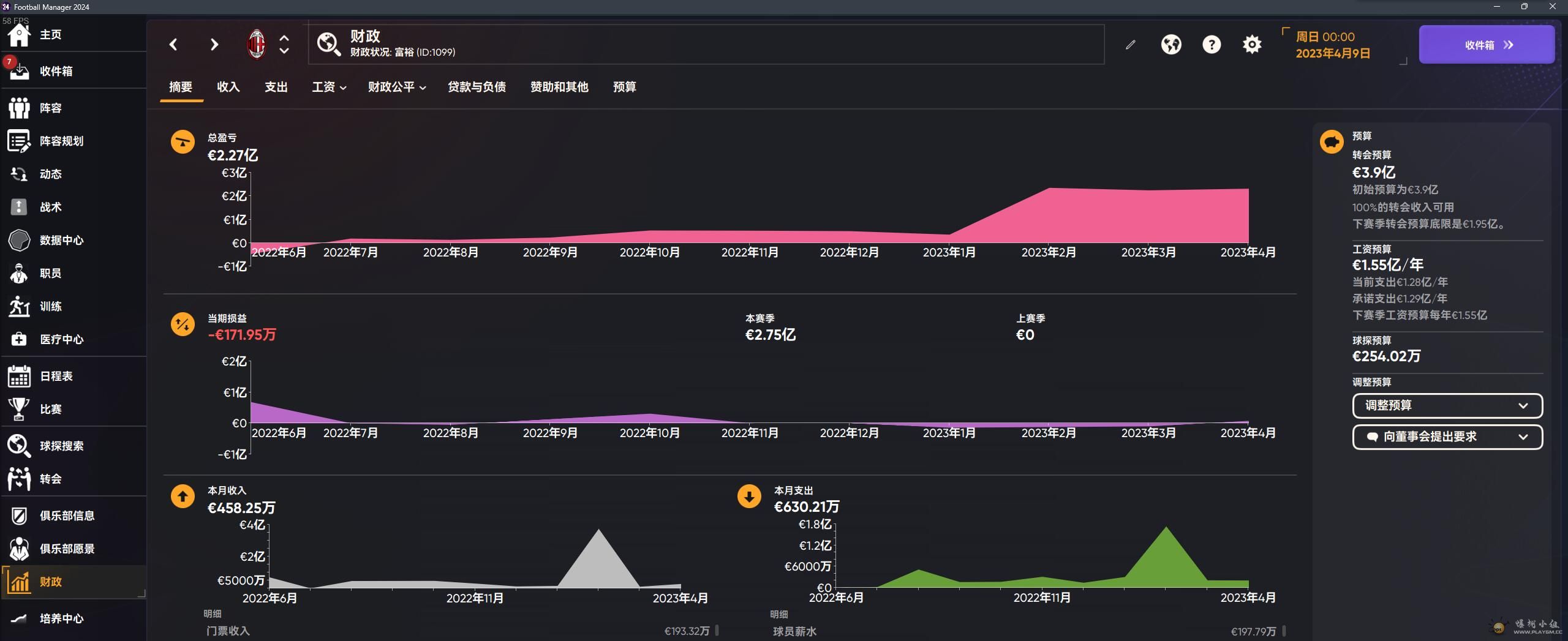1568x641 pixels.
Task: Click the purple 收件箱 continue button
Action: 1487,45
